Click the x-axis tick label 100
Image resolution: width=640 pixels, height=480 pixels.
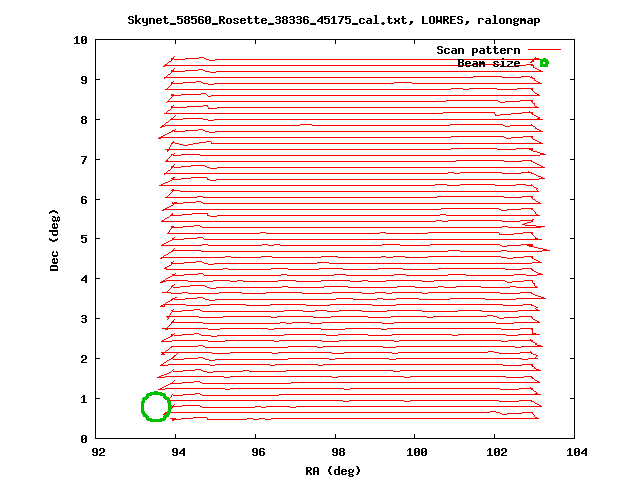(x=417, y=452)
